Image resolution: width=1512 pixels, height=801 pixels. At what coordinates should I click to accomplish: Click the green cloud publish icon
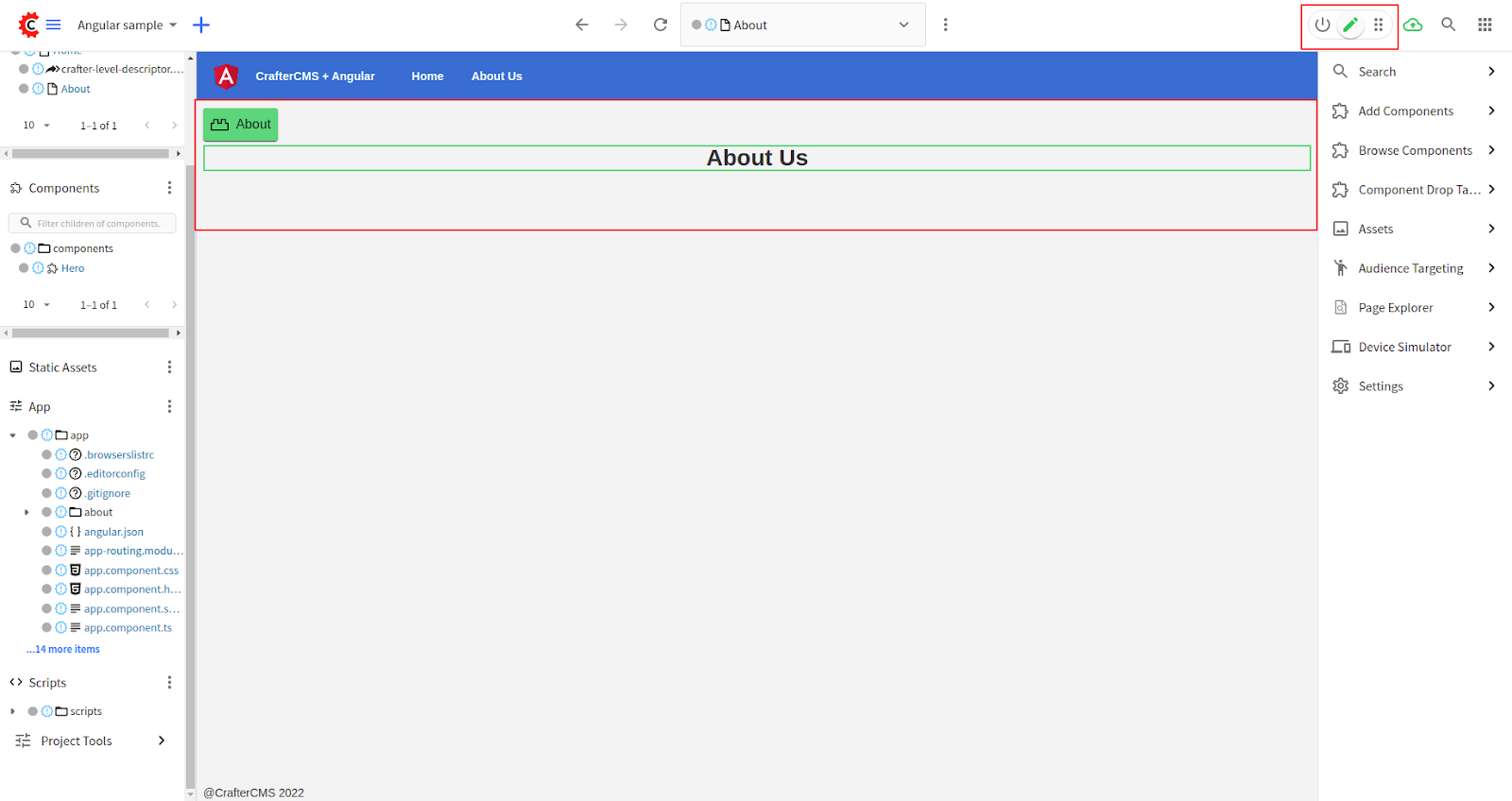coord(1413,25)
